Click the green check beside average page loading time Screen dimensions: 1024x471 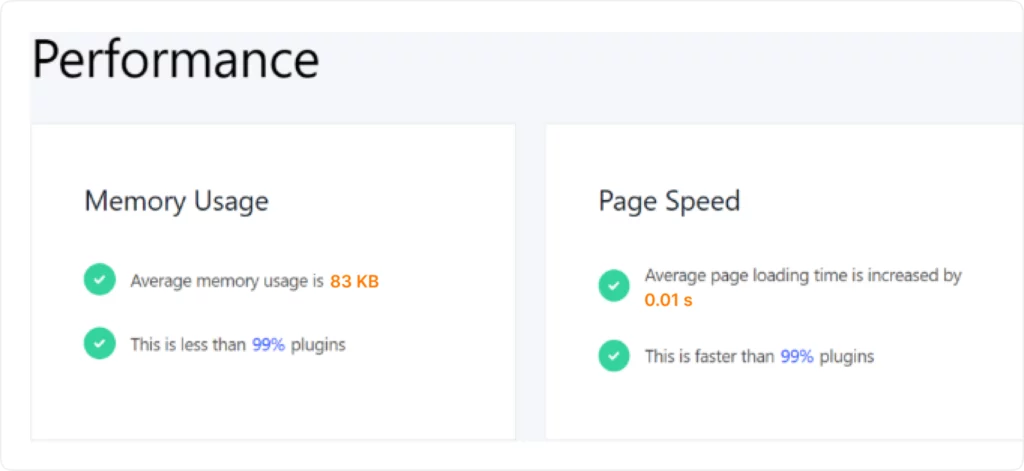click(x=614, y=286)
